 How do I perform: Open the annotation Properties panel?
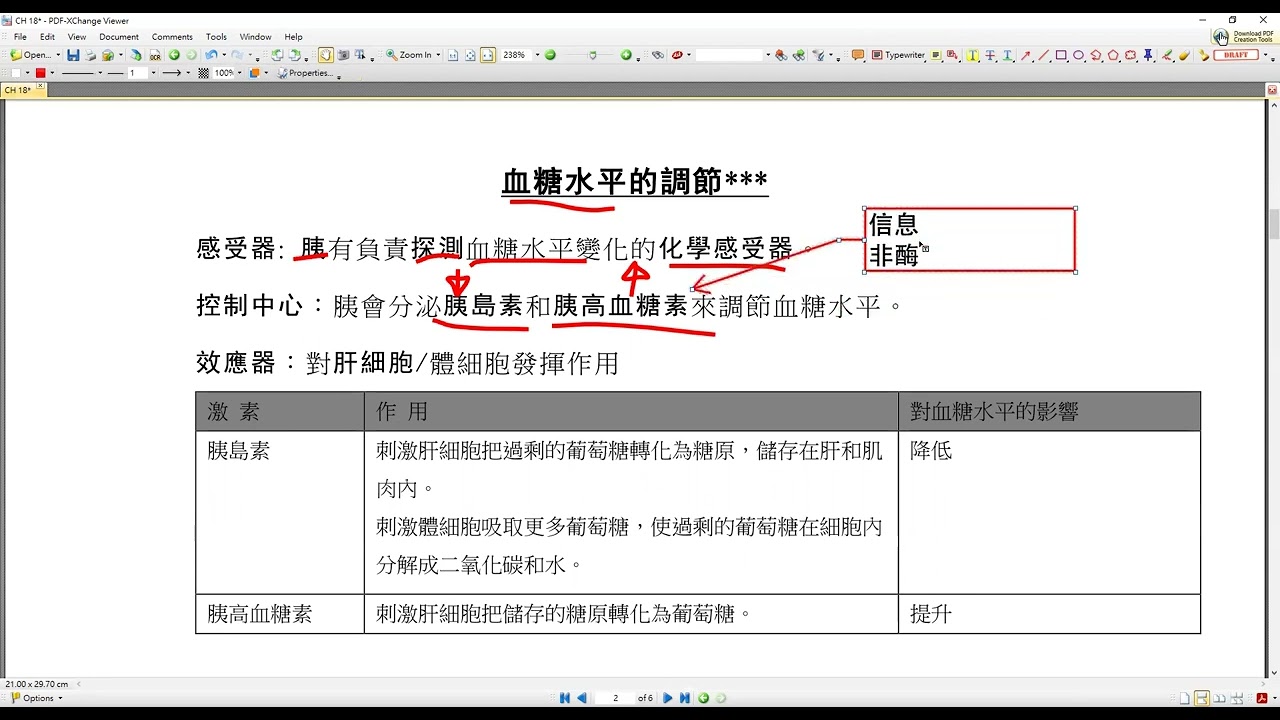pyautogui.click(x=305, y=73)
